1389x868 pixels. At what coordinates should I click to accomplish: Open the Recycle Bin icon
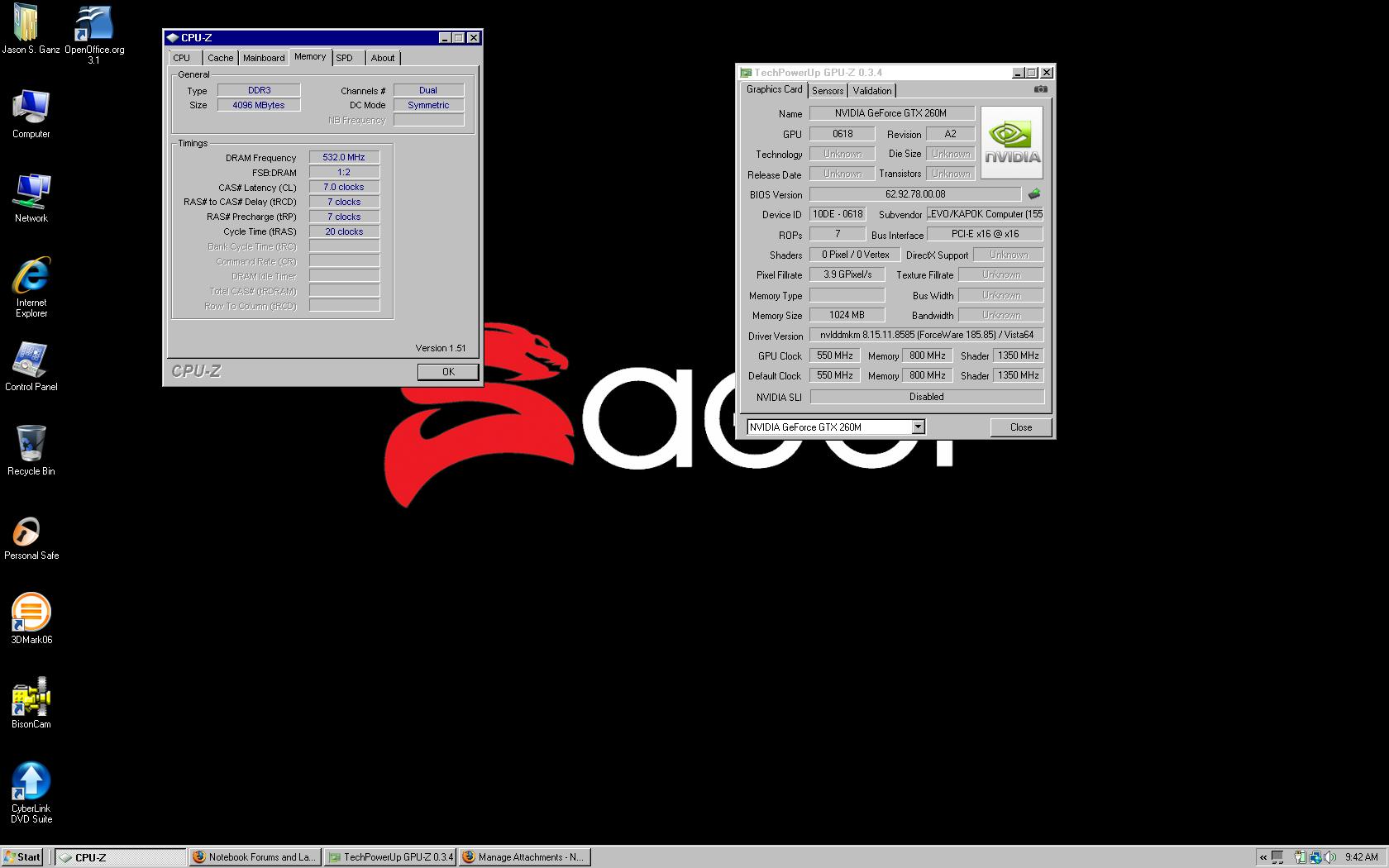tap(31, 444)
